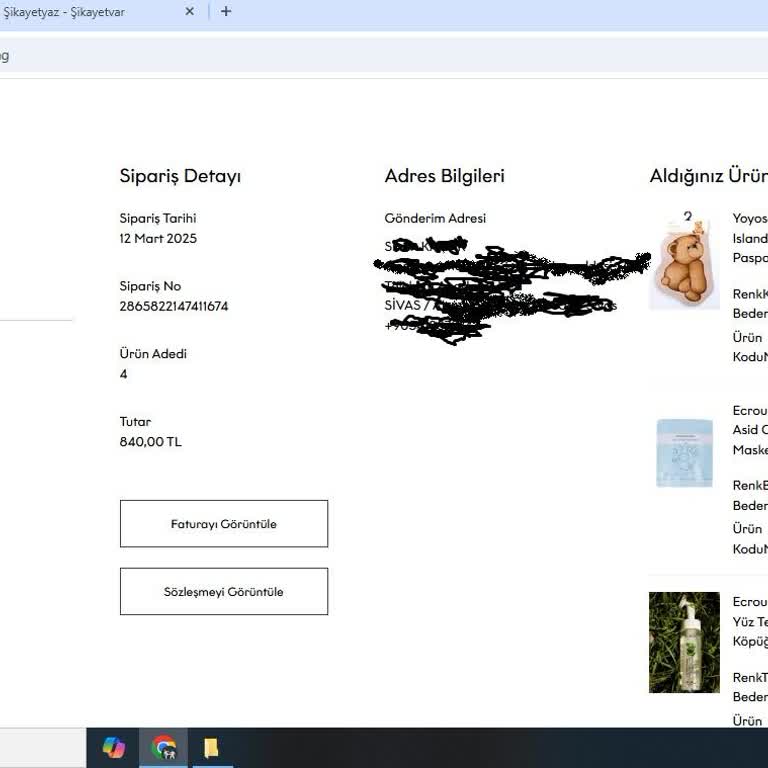This screenshot has width=768, height=768.
Task: Click the Adres Bilgileri heading
Action: (444, 176)
